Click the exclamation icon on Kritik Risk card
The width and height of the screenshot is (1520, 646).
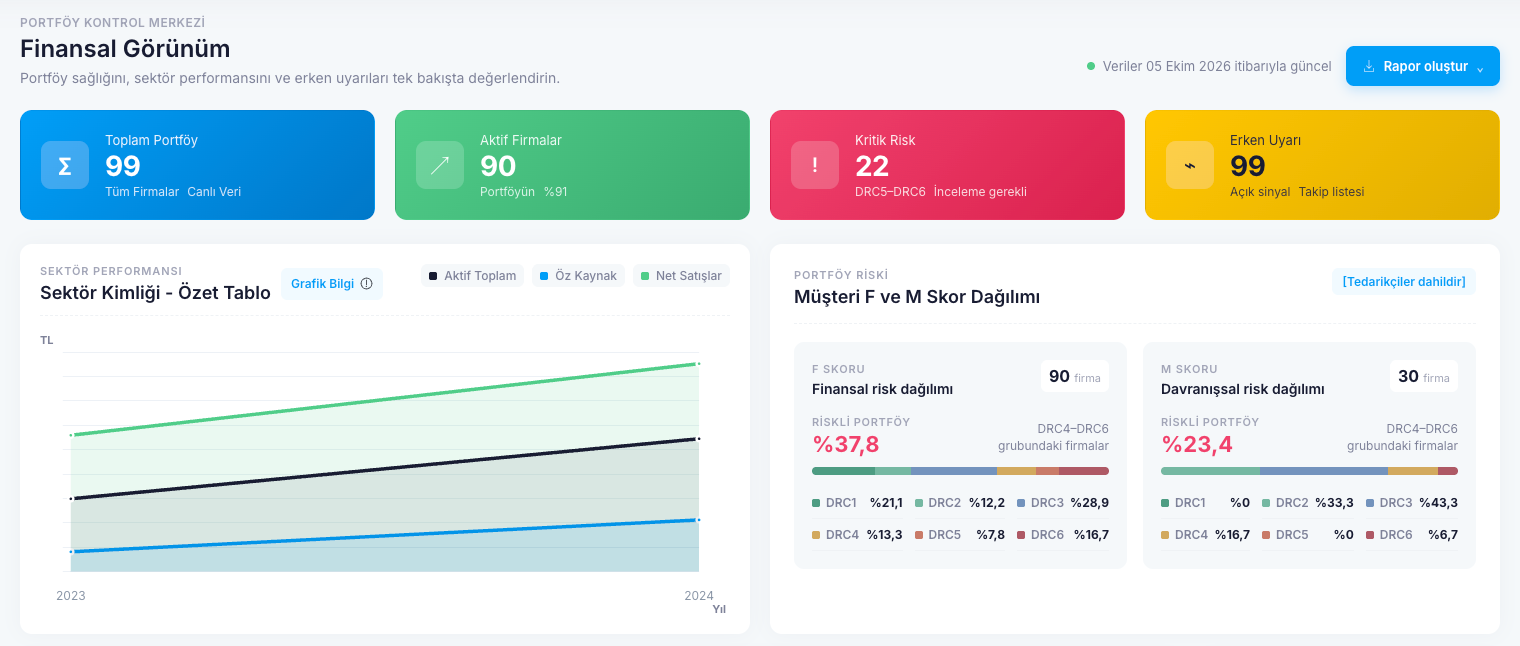815,165
